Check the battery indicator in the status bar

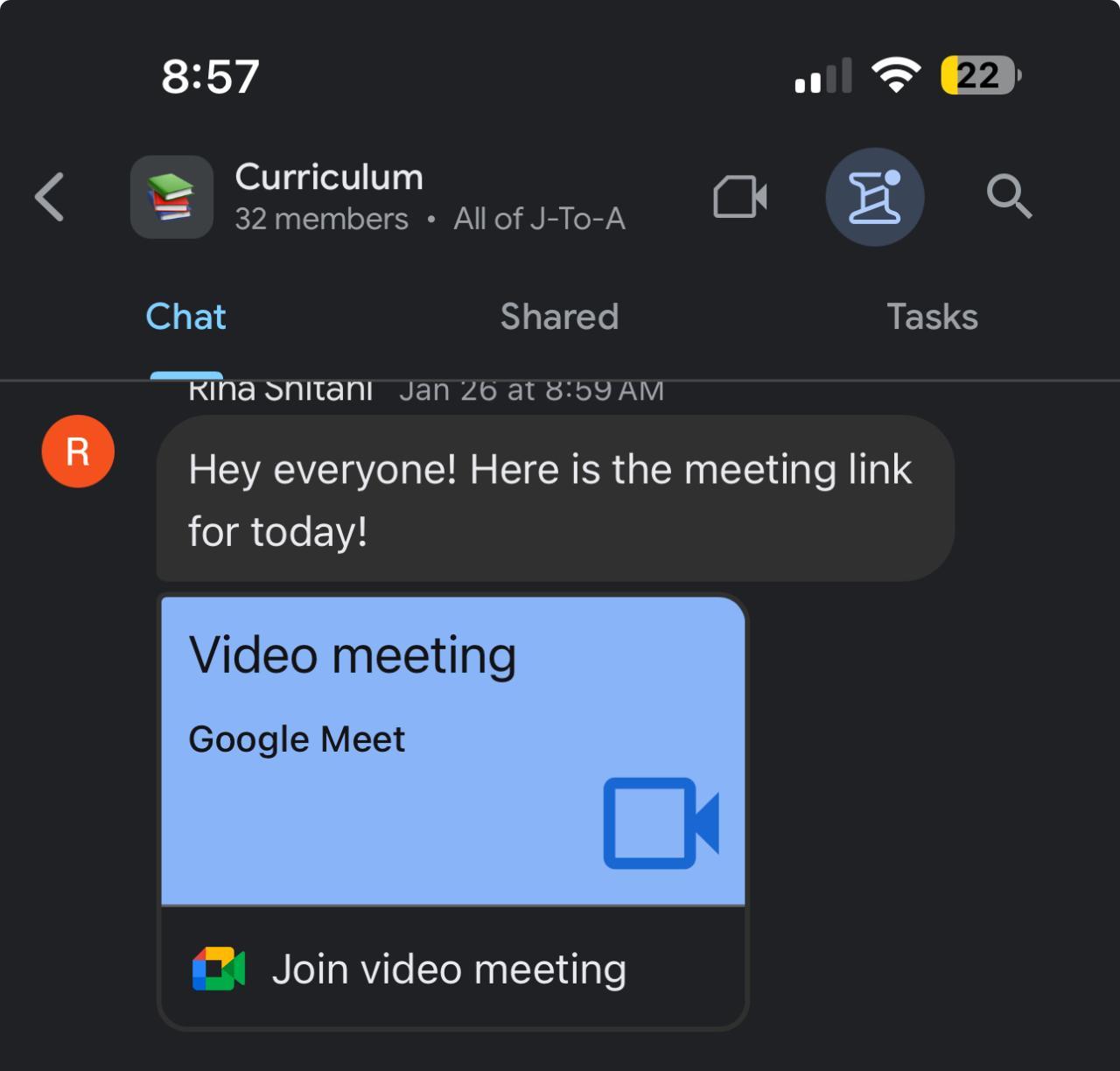click(980, 75)
